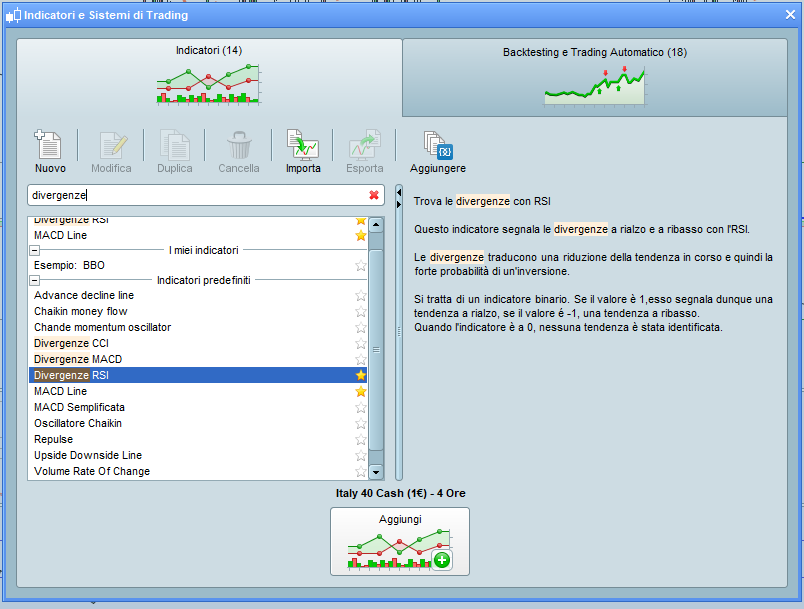This screenshot has height=609, width=804.
Task: Click the Importa import icon
Action: click(303, 145)
